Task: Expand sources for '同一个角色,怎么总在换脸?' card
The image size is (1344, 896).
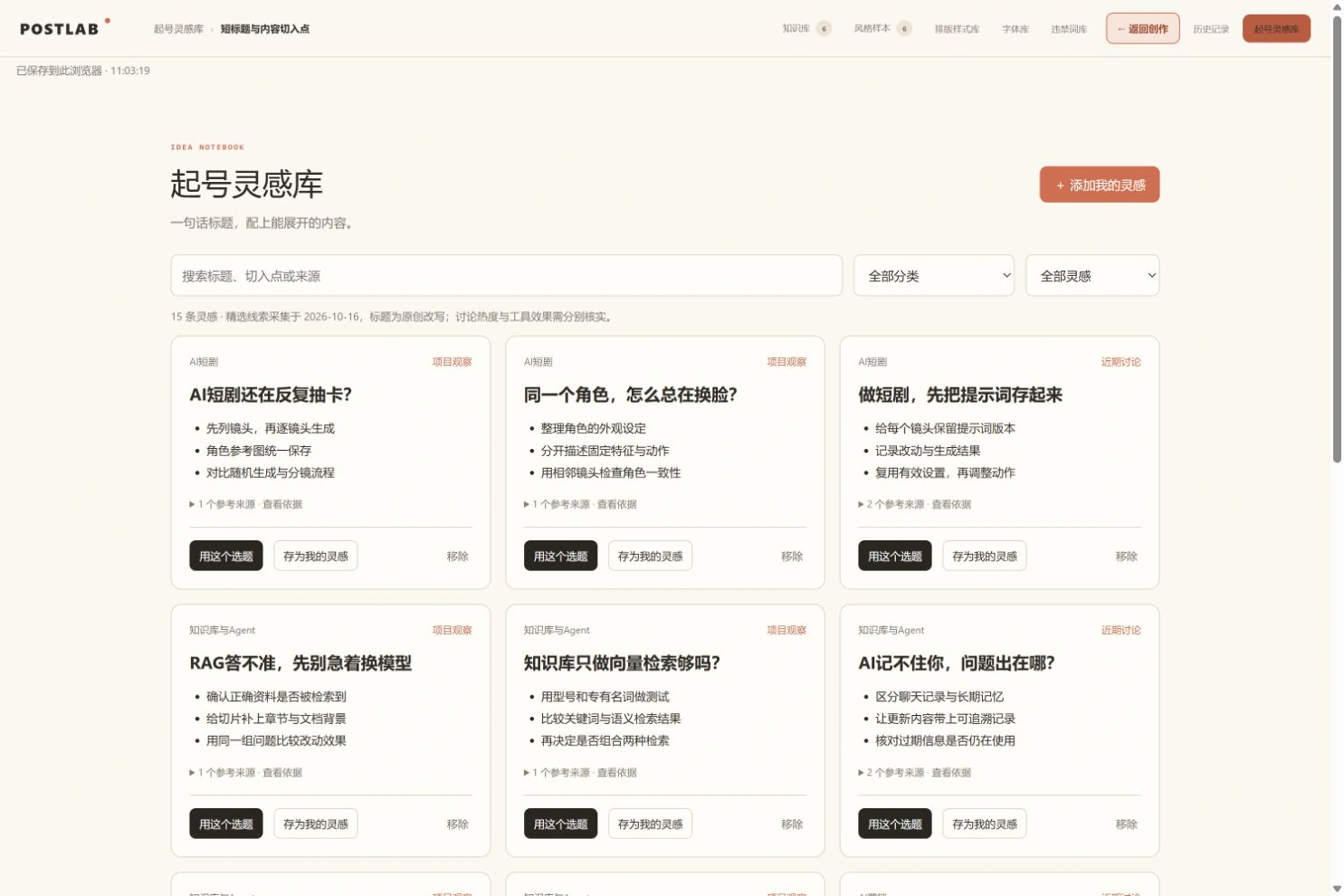Action: point(580,504)
